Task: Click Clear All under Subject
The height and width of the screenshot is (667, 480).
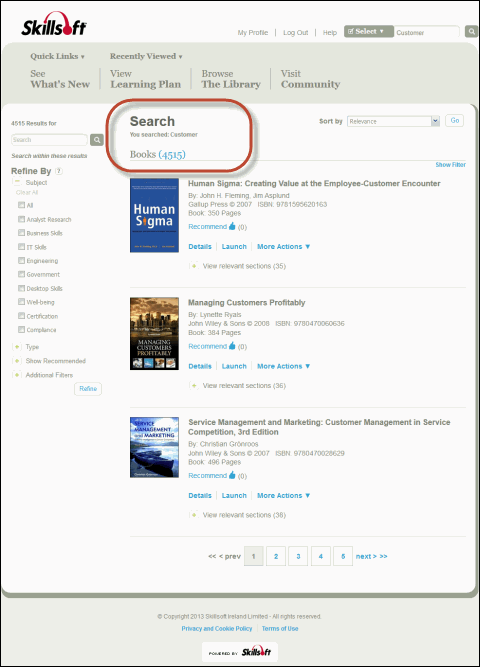Action: pyautogui.click(x=27, y=192)
